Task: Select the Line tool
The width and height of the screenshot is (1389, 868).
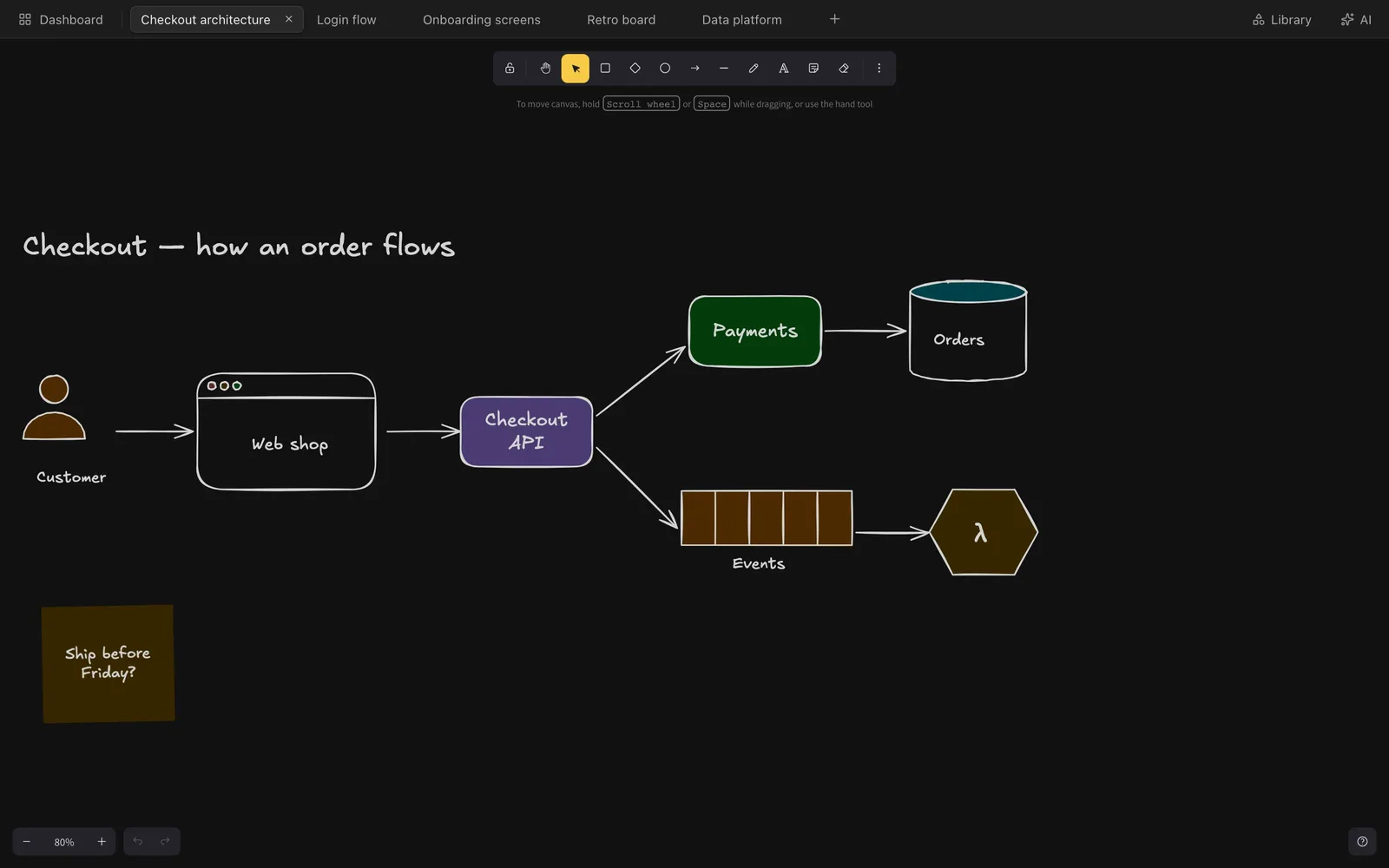Action: [x=724, y=69]
